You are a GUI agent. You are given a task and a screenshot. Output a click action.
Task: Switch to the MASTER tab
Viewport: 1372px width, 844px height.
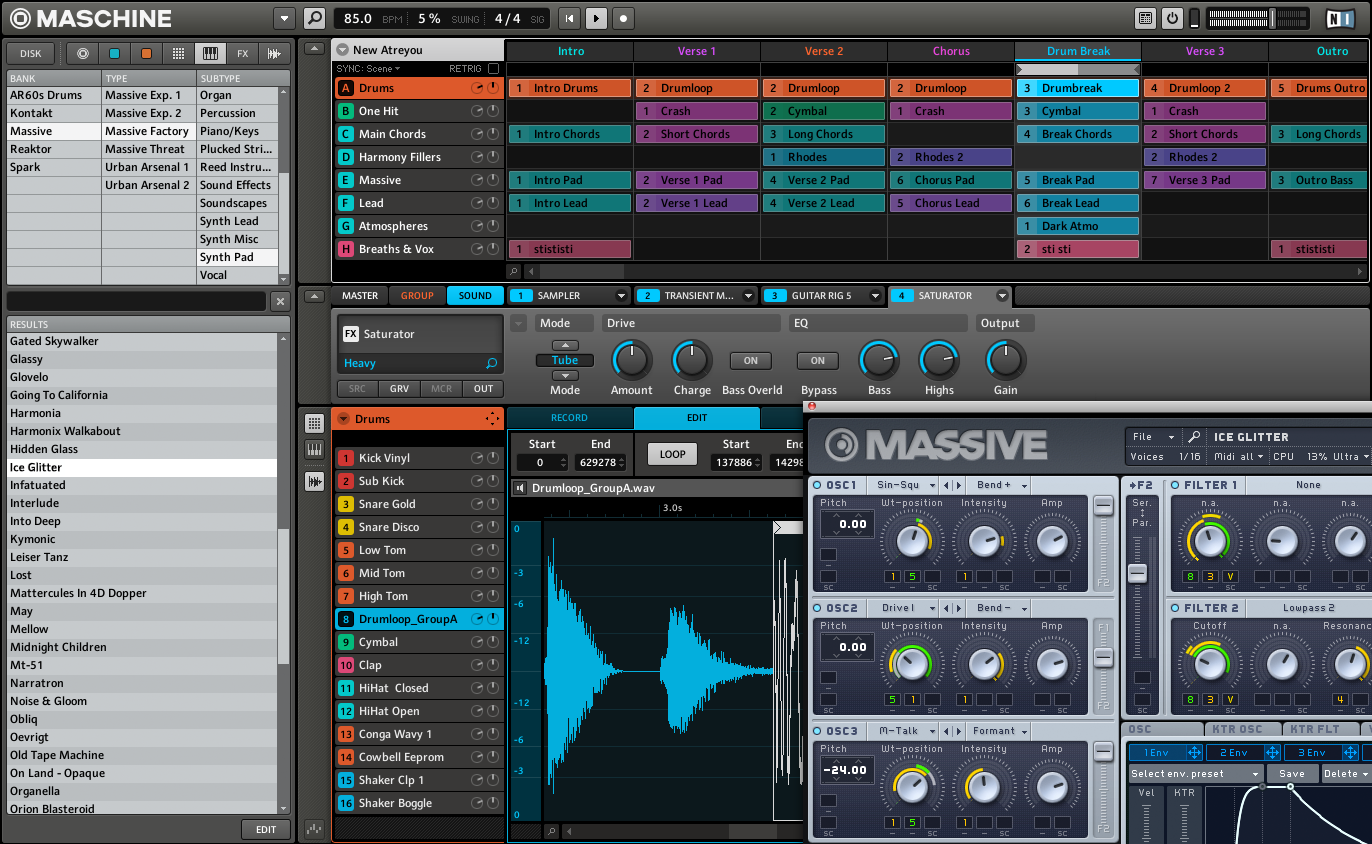coord(360,296)
